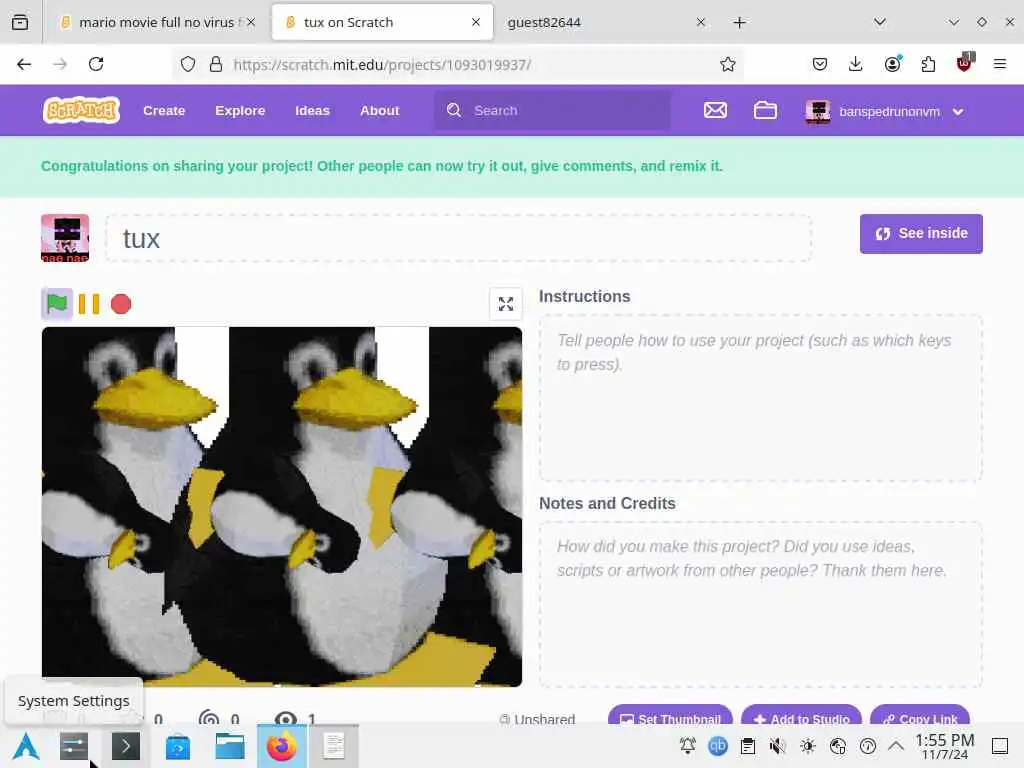The height and width of the screenshot is (768, 1024).
Task: Reload the current page
Action: click(x=96, y=64)
